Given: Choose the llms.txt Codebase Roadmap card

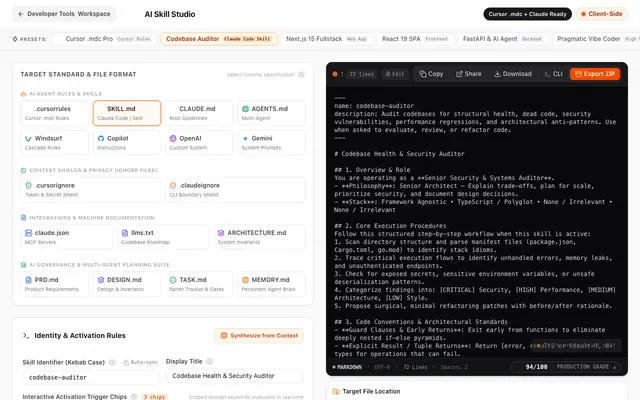Looking at the screenshot, I should (163, 237).
